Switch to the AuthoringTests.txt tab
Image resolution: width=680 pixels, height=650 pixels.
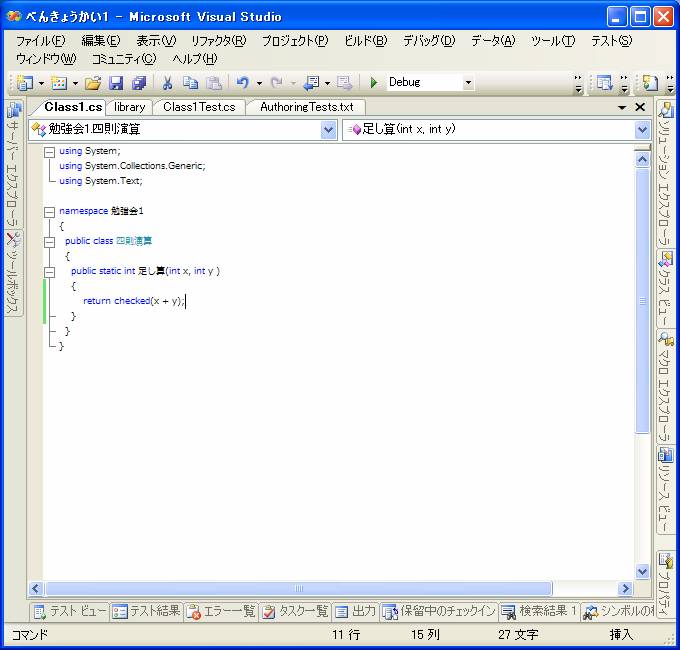click(x=306, y=107)
